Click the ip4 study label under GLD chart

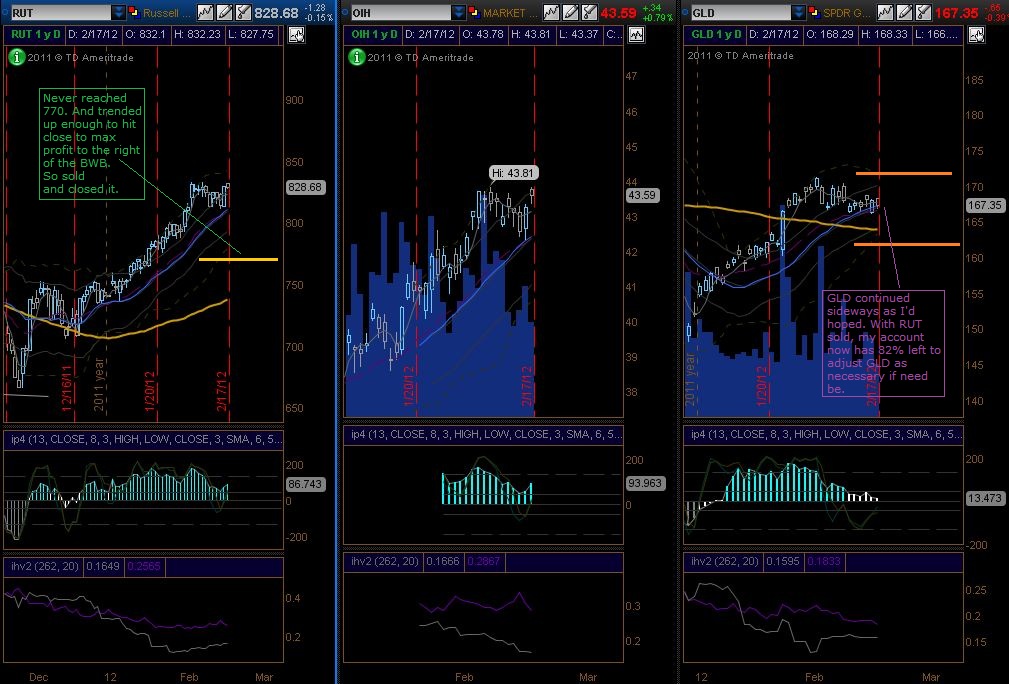827,434
